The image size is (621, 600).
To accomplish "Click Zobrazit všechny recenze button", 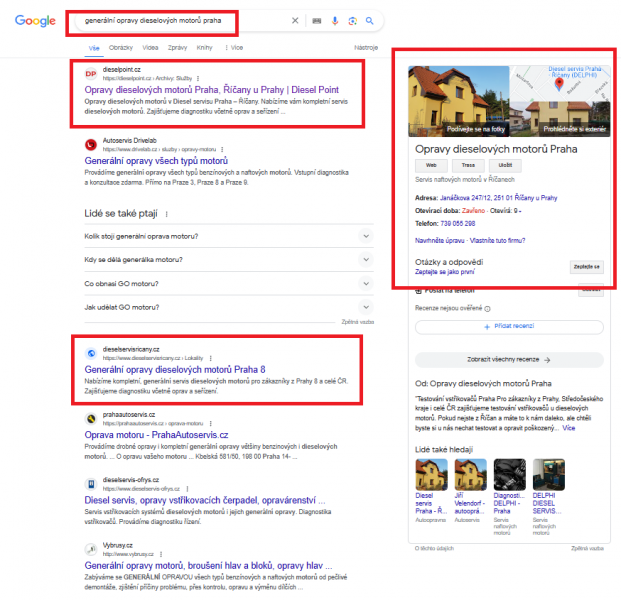I will 509,360.
